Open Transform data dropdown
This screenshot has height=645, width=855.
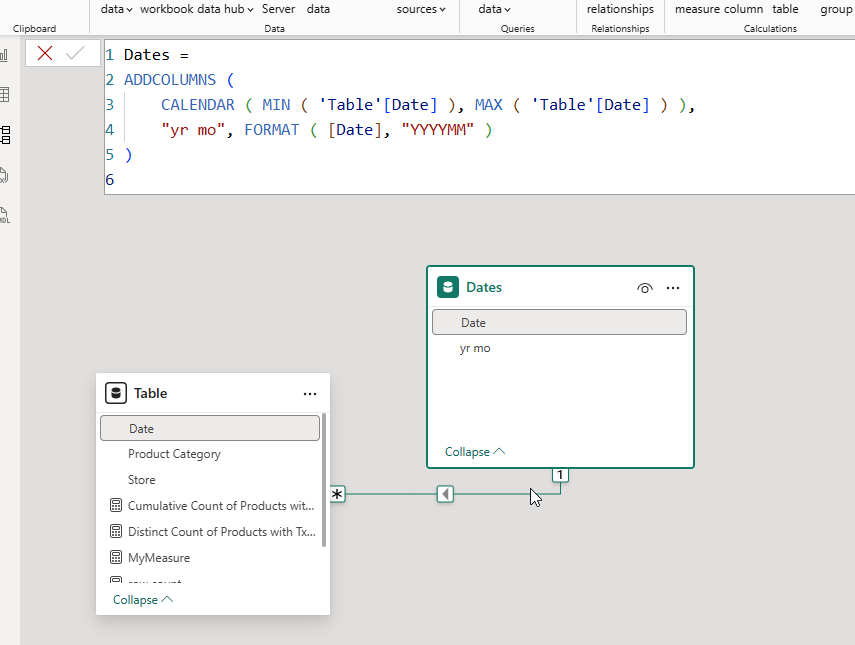[494, 9]
